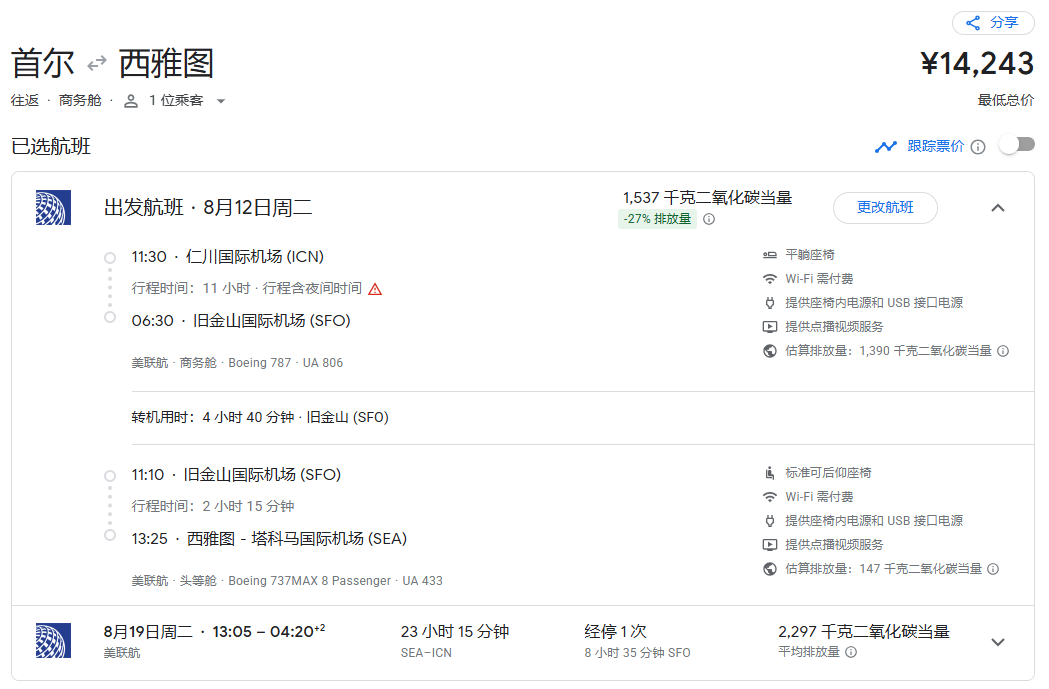Click on-demand video icon for UA 806

pos(770,327)
